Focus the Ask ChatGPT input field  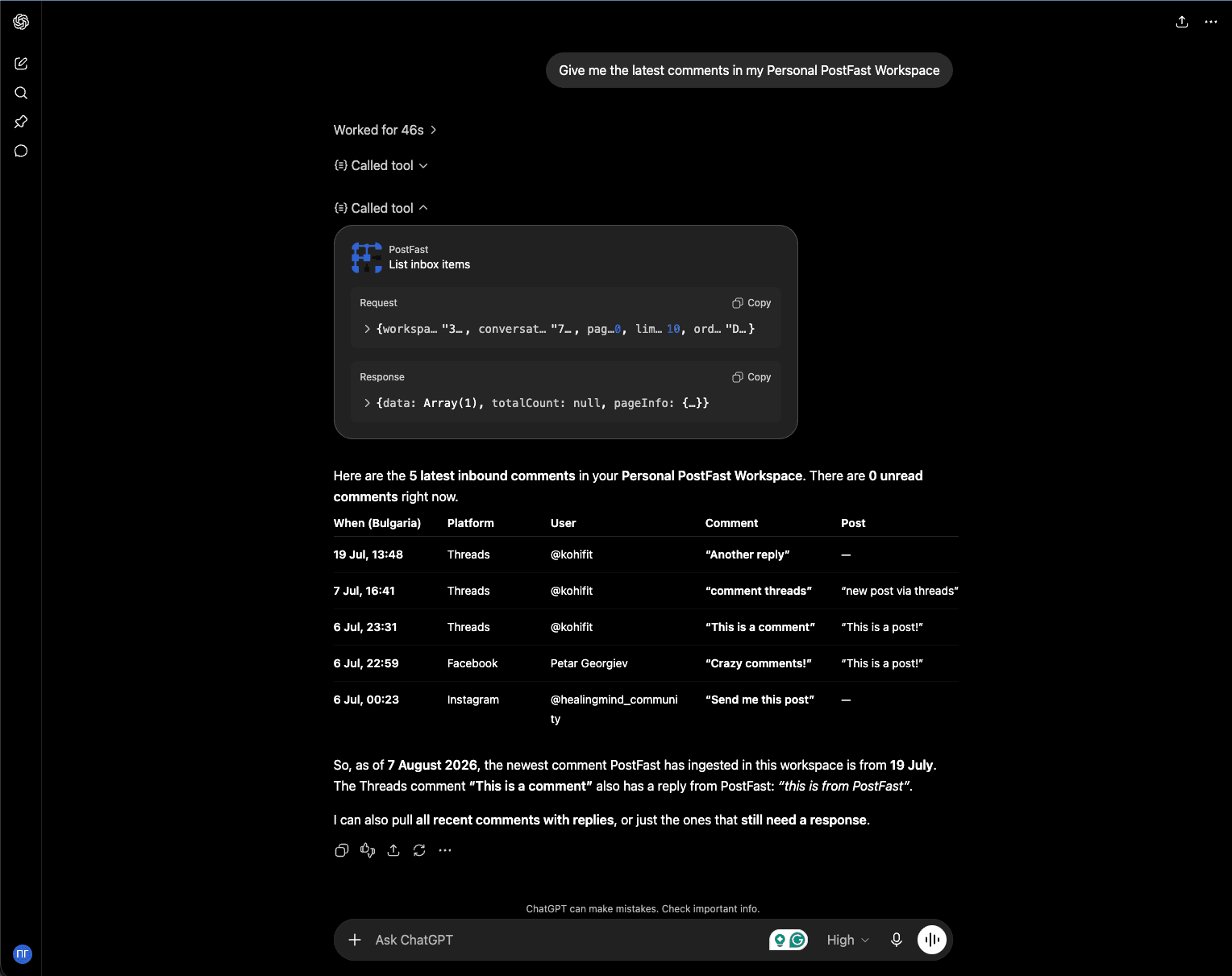(x=564, y=940)
